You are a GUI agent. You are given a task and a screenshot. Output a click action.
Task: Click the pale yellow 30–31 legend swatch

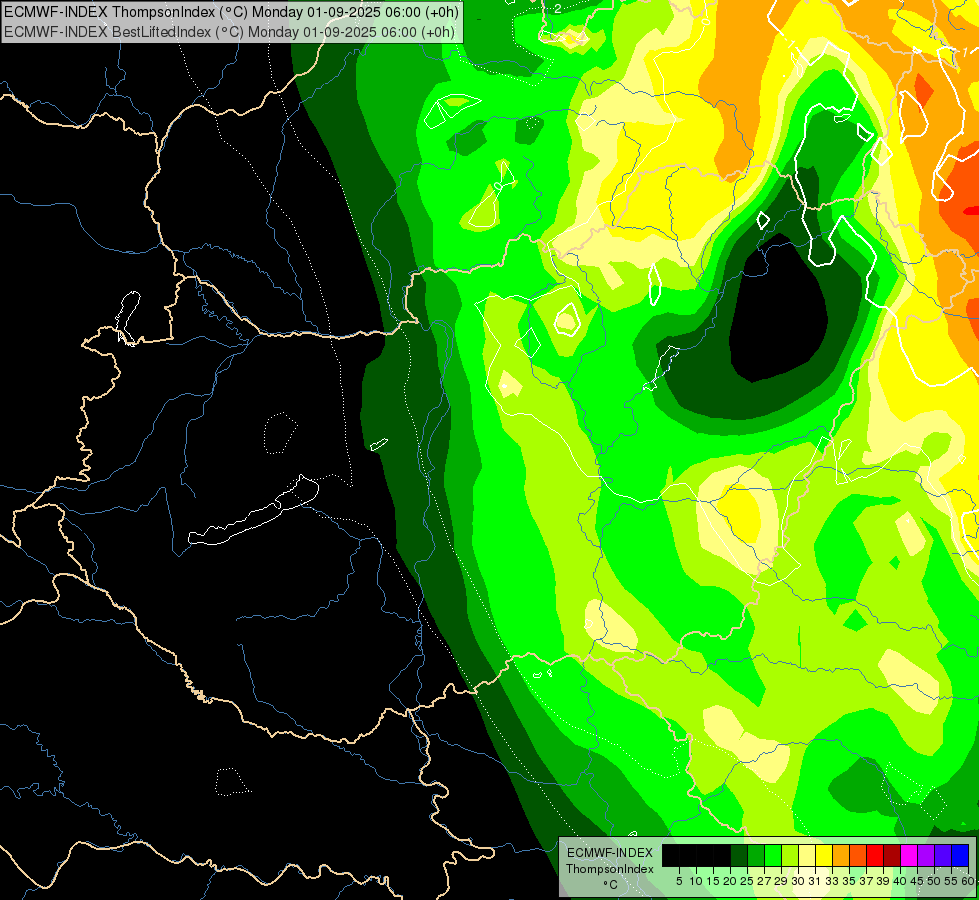[x=807, y=855]
